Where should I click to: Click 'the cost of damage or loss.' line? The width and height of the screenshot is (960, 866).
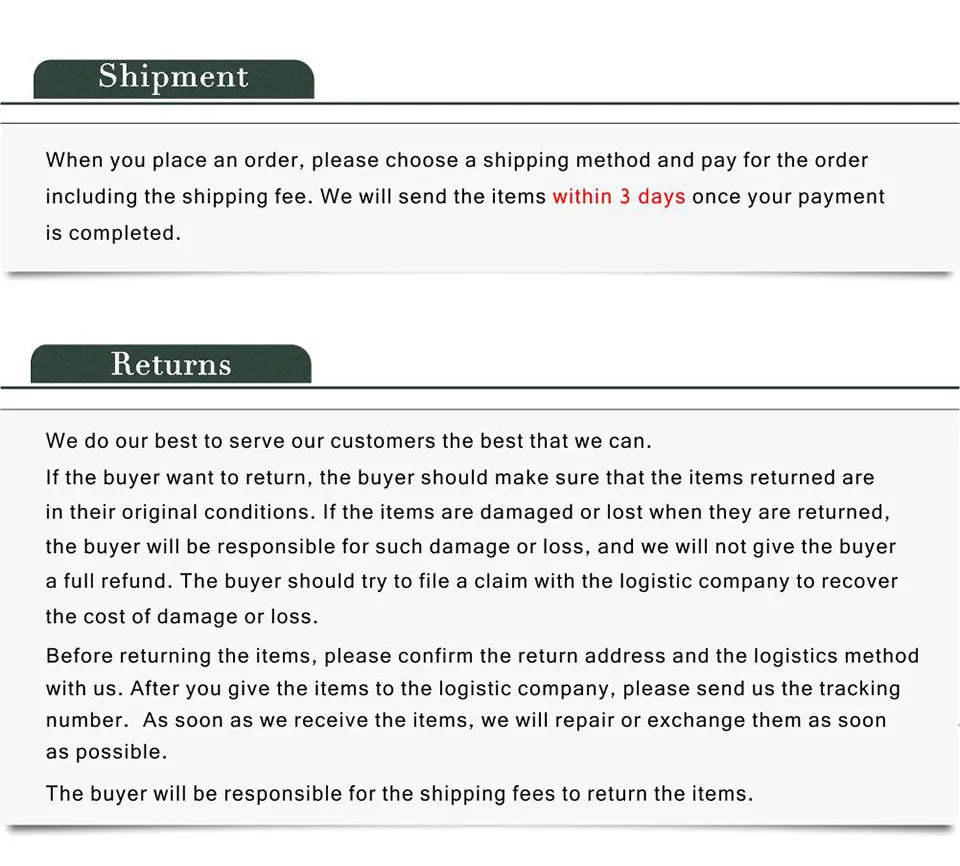181,617
